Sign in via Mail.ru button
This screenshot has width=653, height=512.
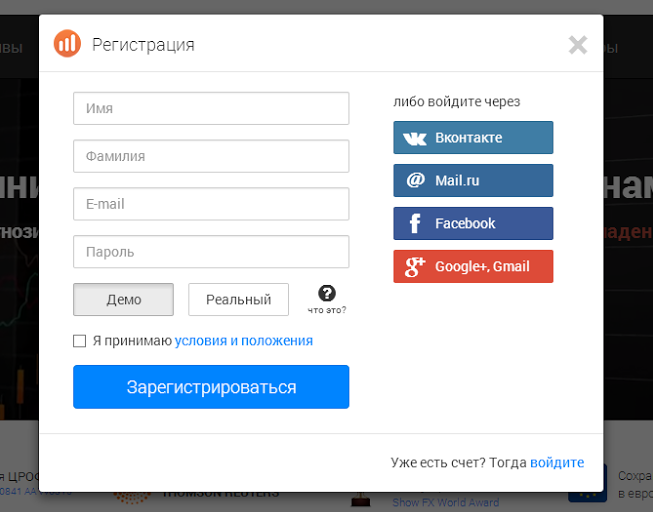point(473,180)
